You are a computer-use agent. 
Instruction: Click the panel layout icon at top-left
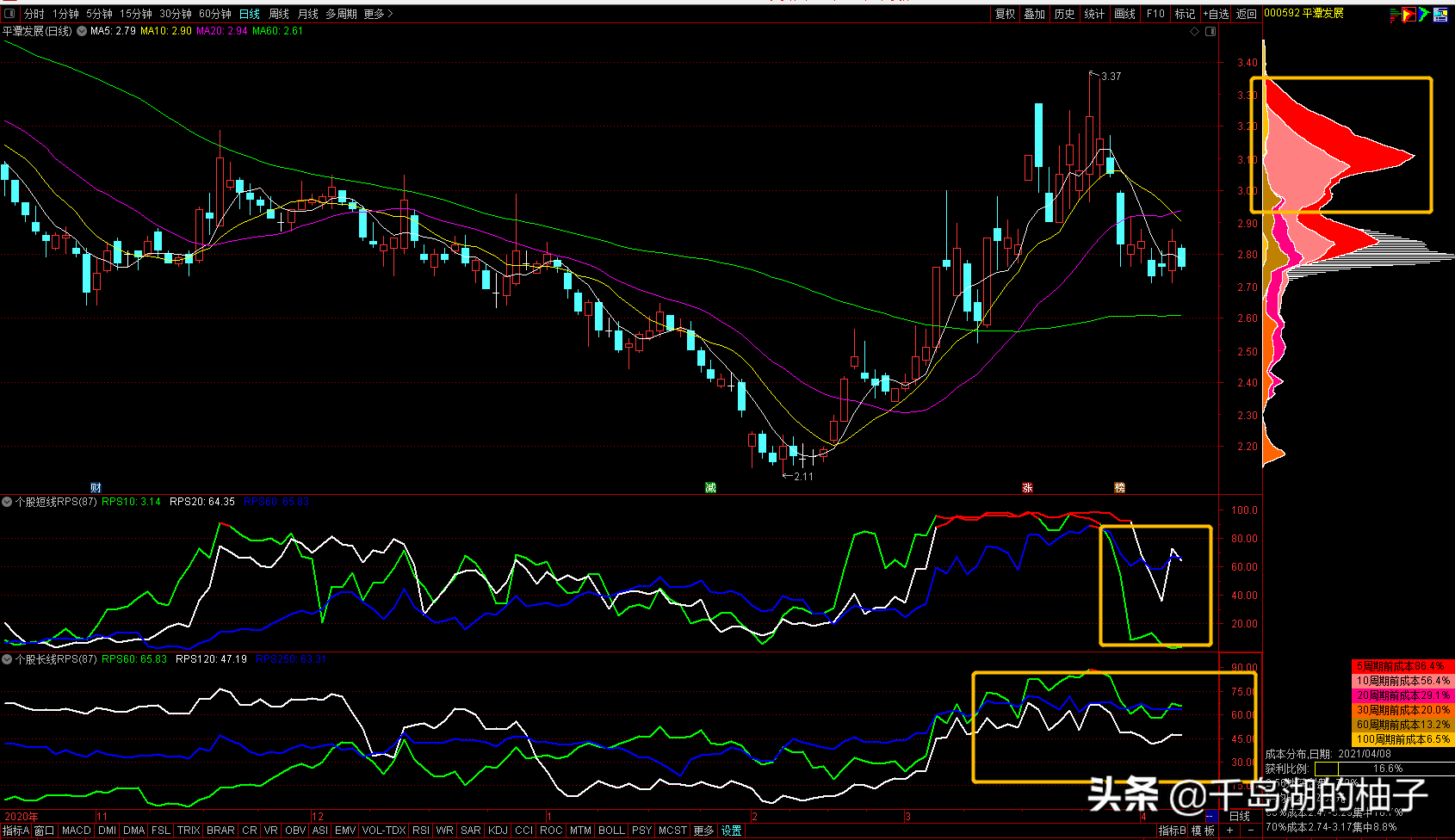pyautogui.click(x=9, y=14)
